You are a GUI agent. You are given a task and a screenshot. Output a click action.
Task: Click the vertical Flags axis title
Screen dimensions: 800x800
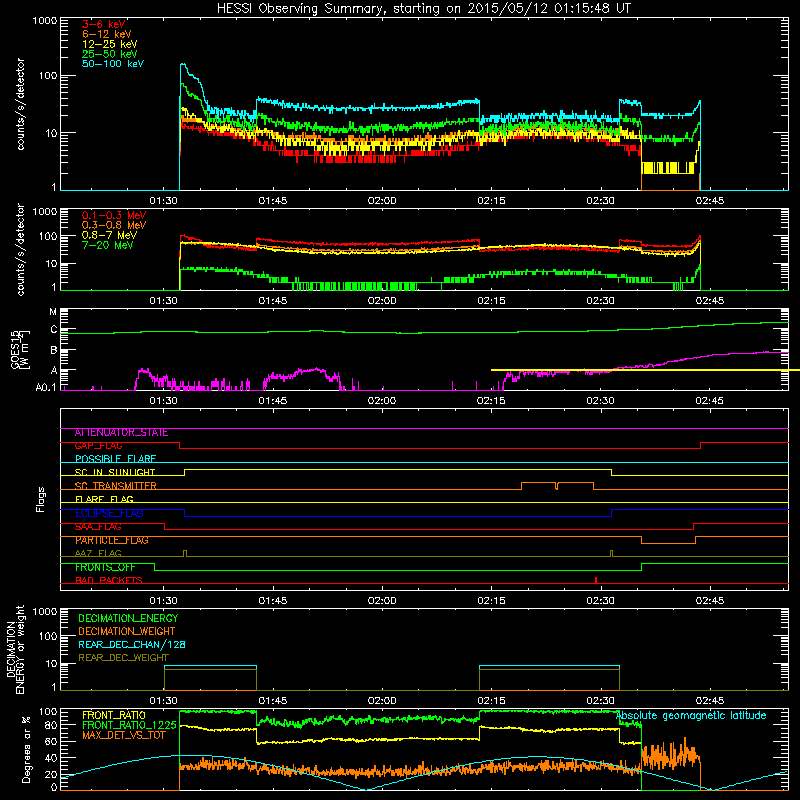tap(41, 499)
